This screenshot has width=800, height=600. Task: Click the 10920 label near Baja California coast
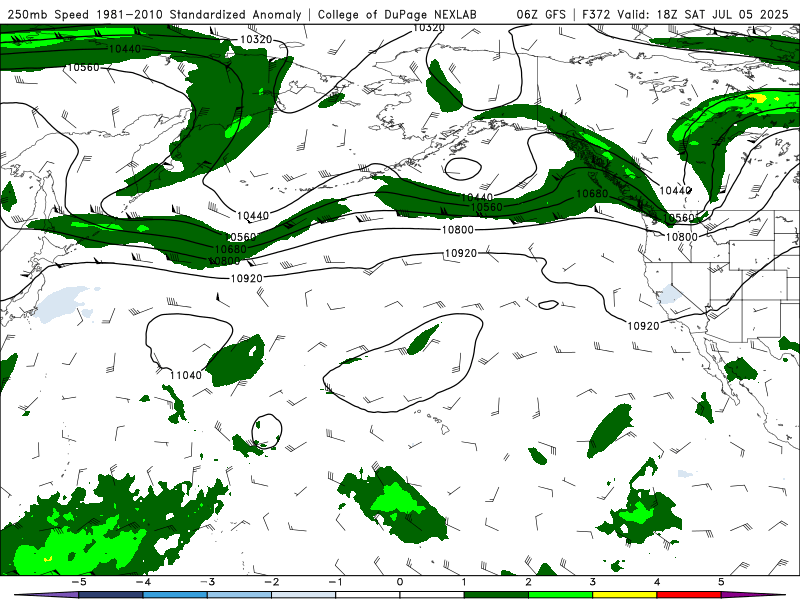[643, 326]
